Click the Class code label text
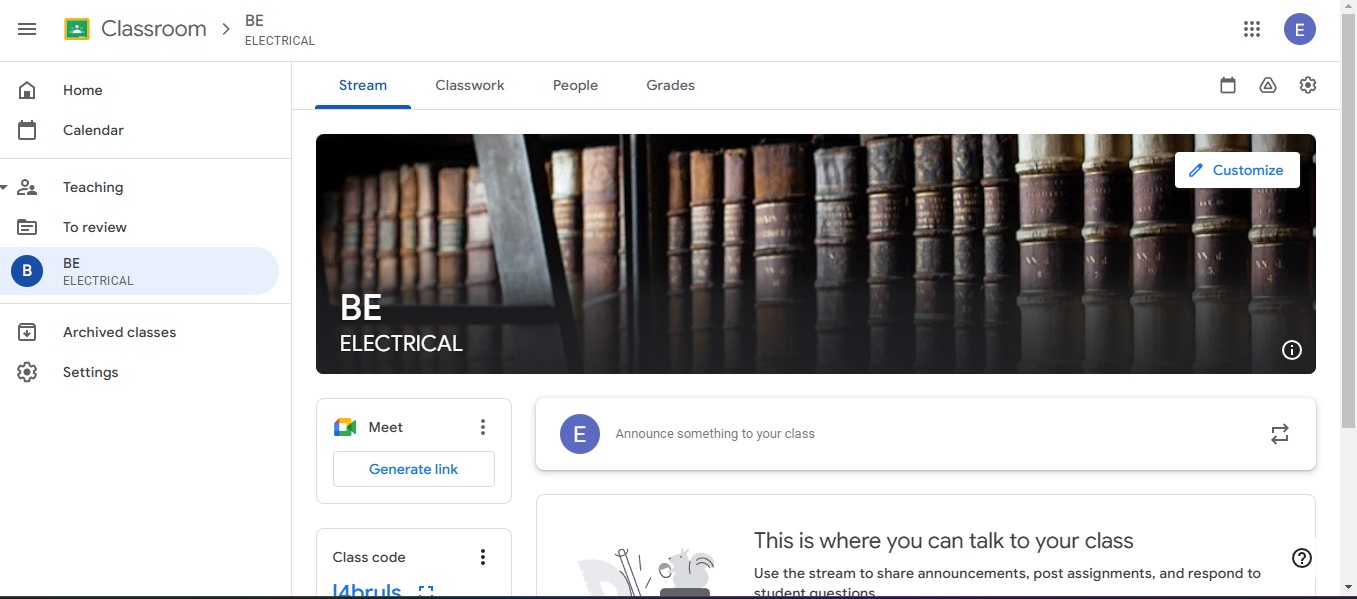The width and height of the screenshot is (1357, 599). click(369, 557)
